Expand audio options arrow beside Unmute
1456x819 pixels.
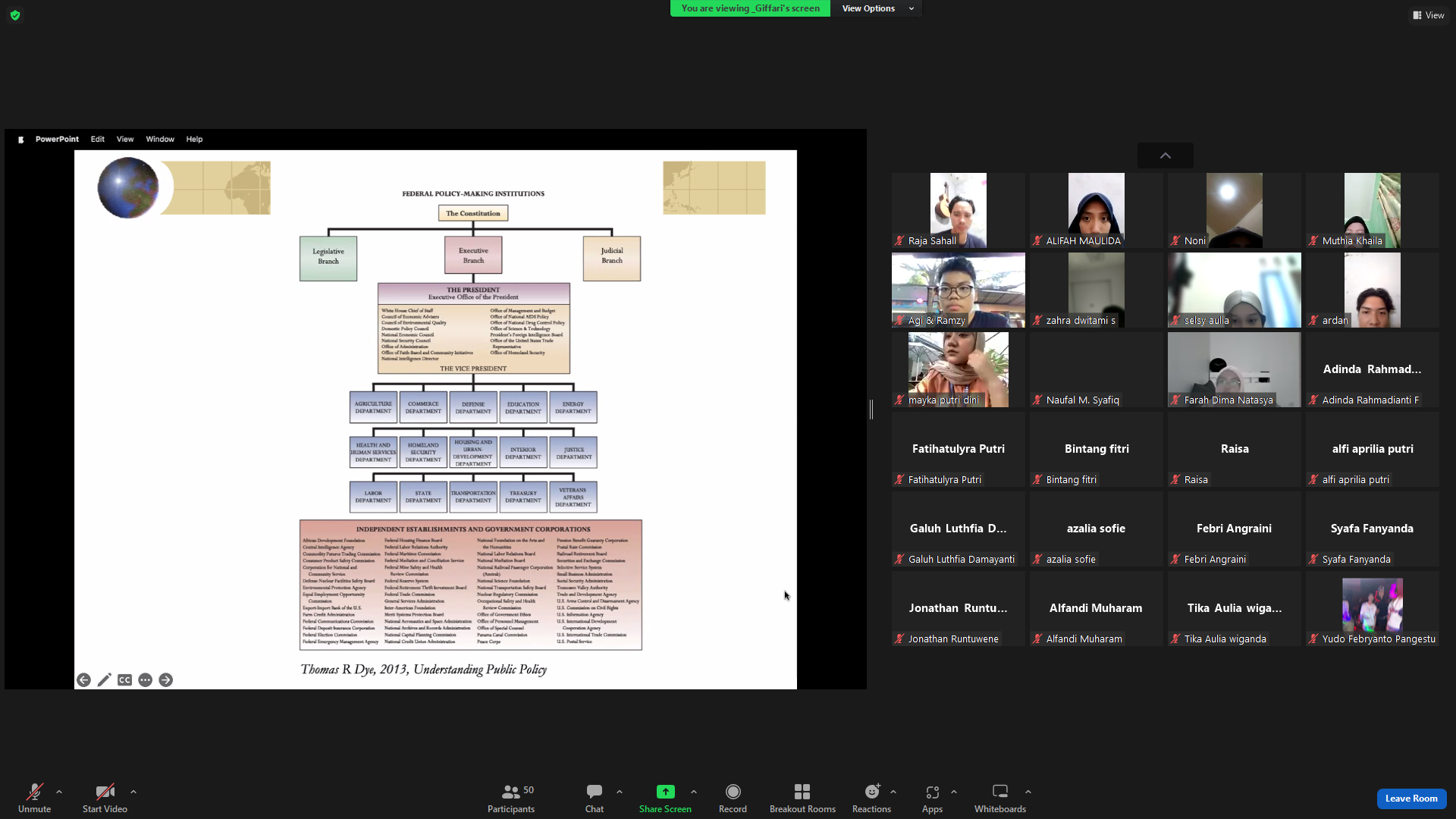coord(59,792)
